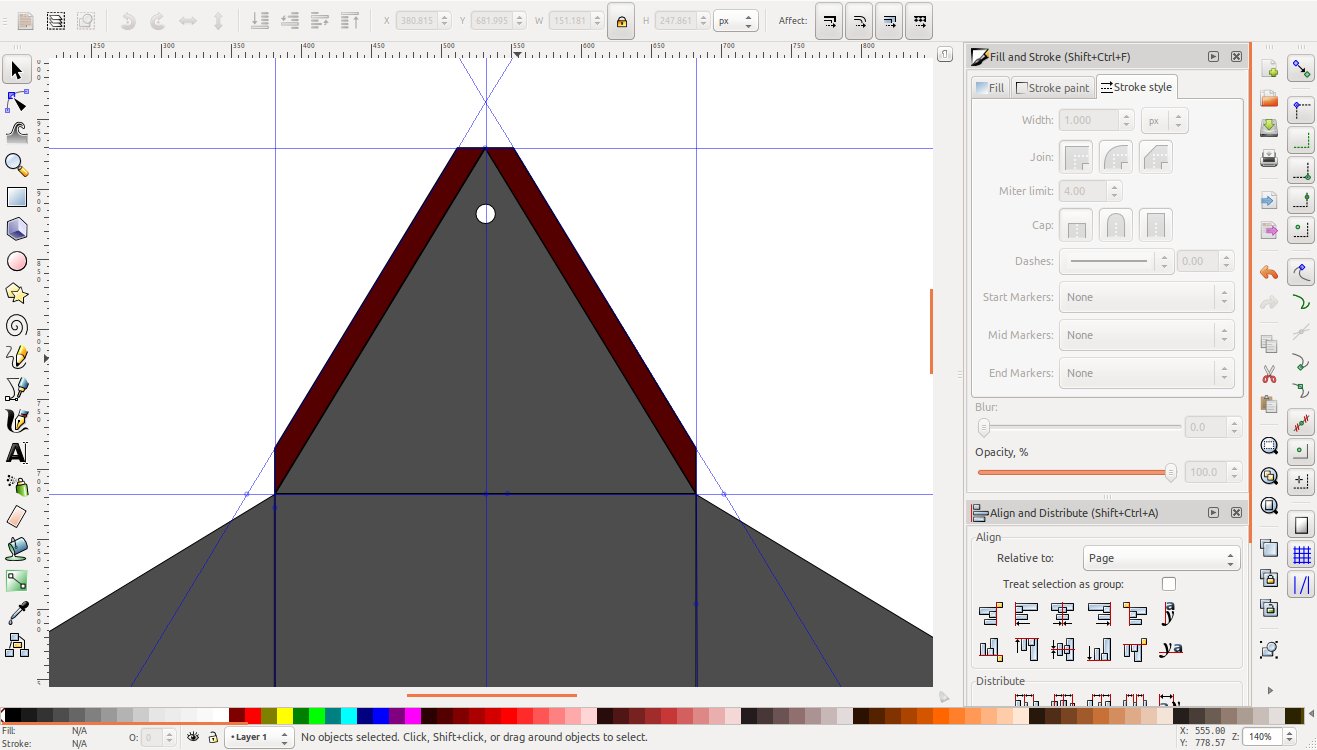This screenshot has height=750, width=1317.
Task: Select the Paint Bucket fill tool
Action: click(x=17, y=548)
